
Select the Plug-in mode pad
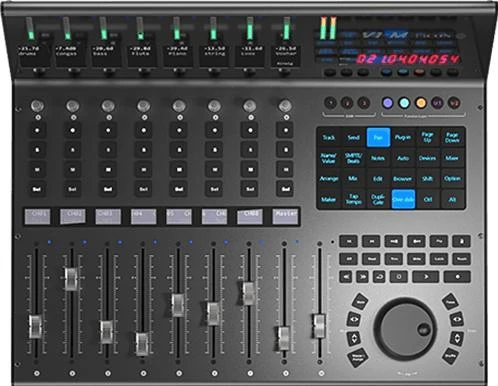tap(403, 137)
